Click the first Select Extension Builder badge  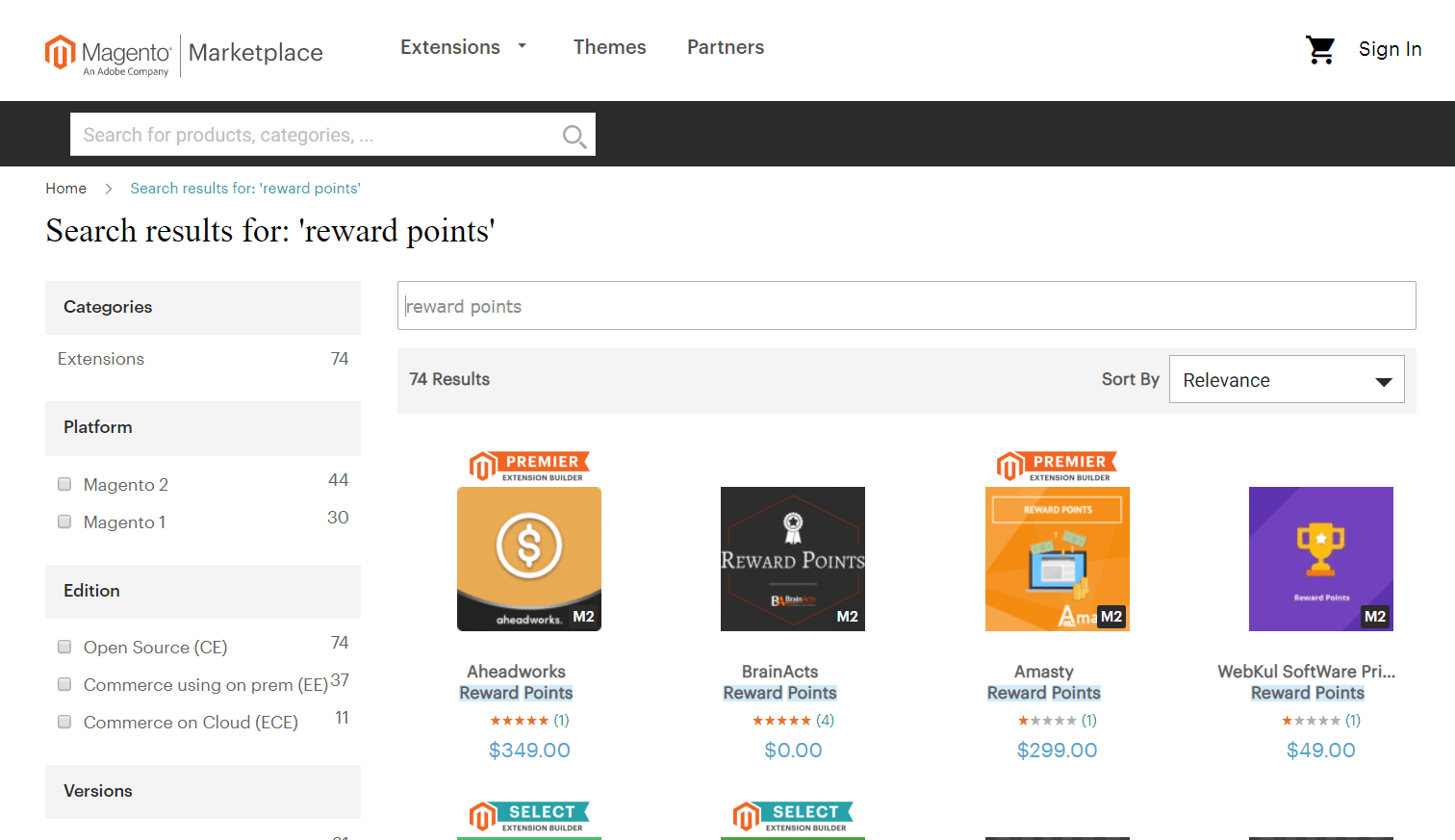(x=529, y=817)
